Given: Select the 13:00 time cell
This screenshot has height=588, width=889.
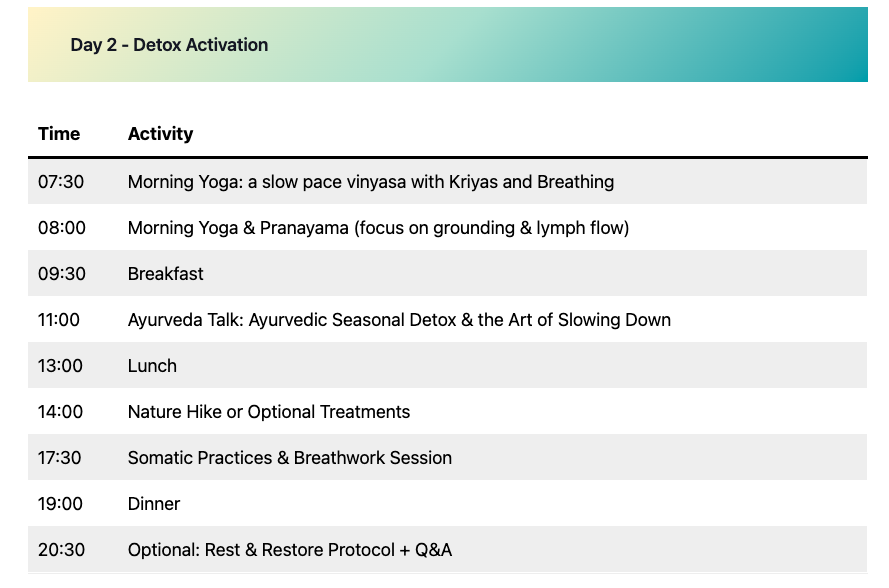Looking at the screenshot, I should 61,366.
